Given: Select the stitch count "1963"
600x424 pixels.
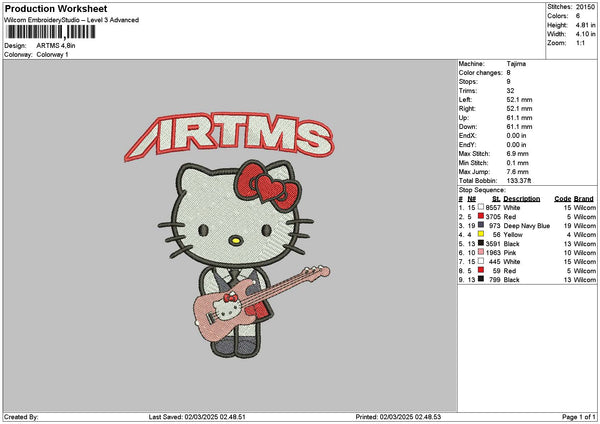Looking at the screenshot, I should [x=493, y=253].
